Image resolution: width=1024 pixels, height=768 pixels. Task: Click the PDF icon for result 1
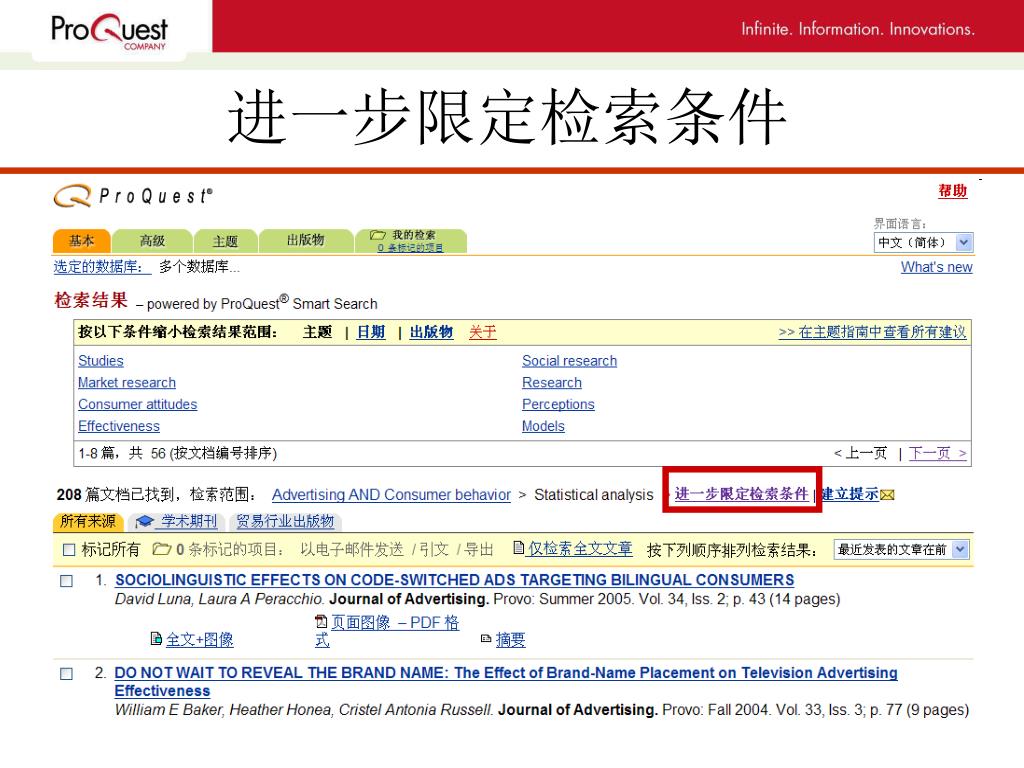click(321, 622)
